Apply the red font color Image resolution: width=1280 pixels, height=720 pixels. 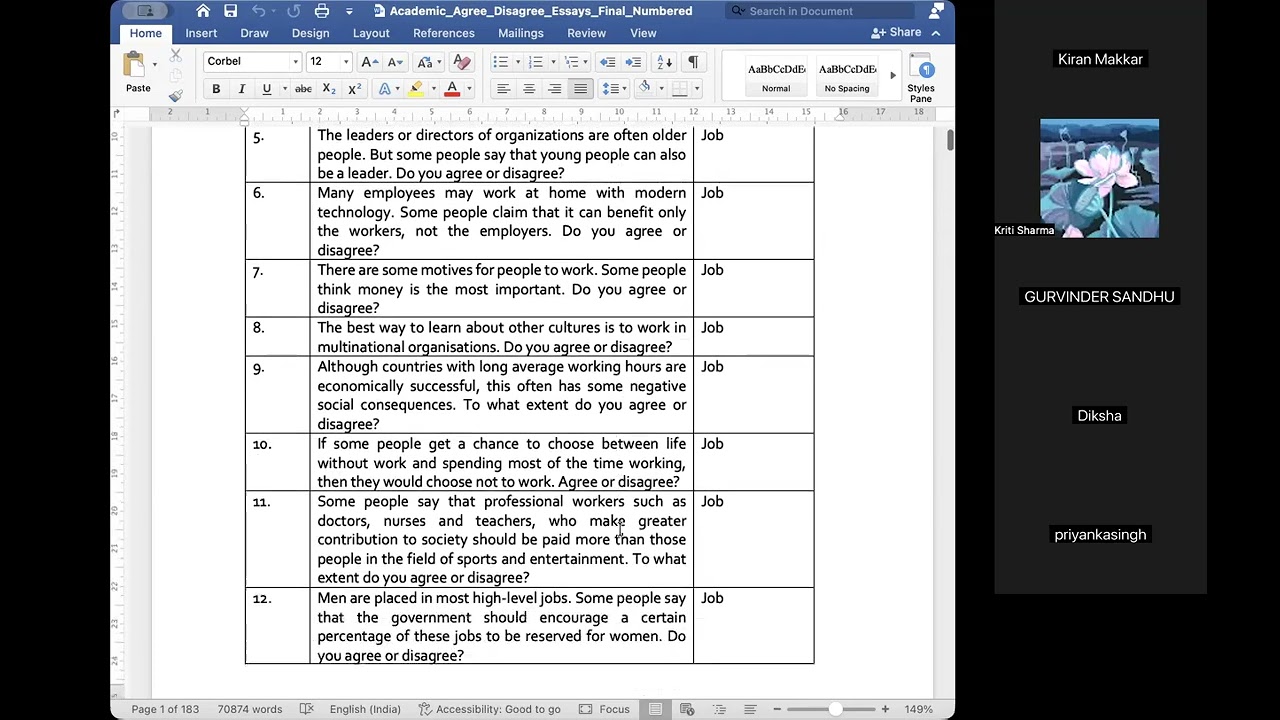click(452, 89)
